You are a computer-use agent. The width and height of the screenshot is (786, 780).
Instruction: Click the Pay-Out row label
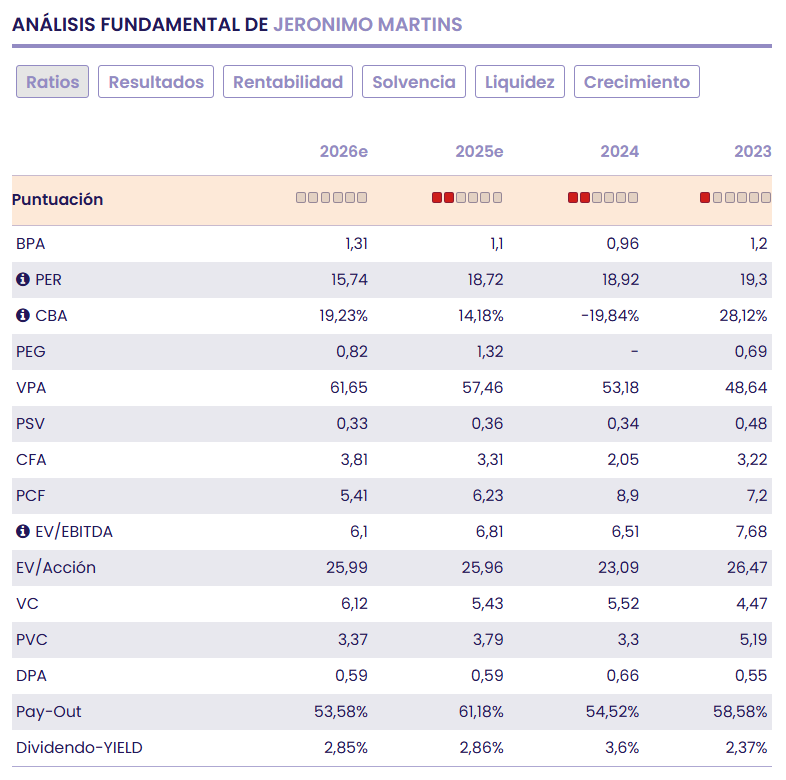49,712
